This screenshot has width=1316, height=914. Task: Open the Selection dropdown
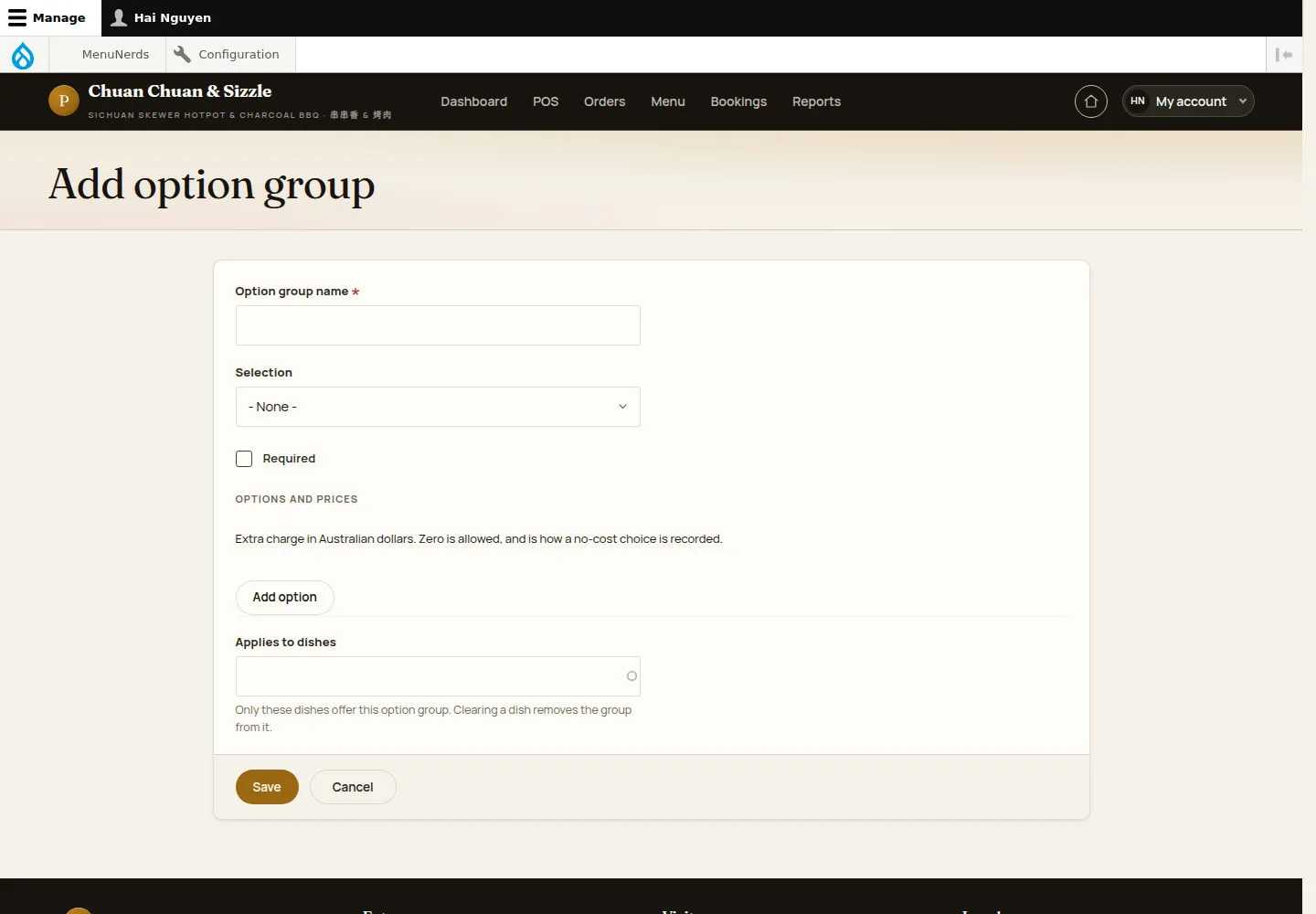438,407
